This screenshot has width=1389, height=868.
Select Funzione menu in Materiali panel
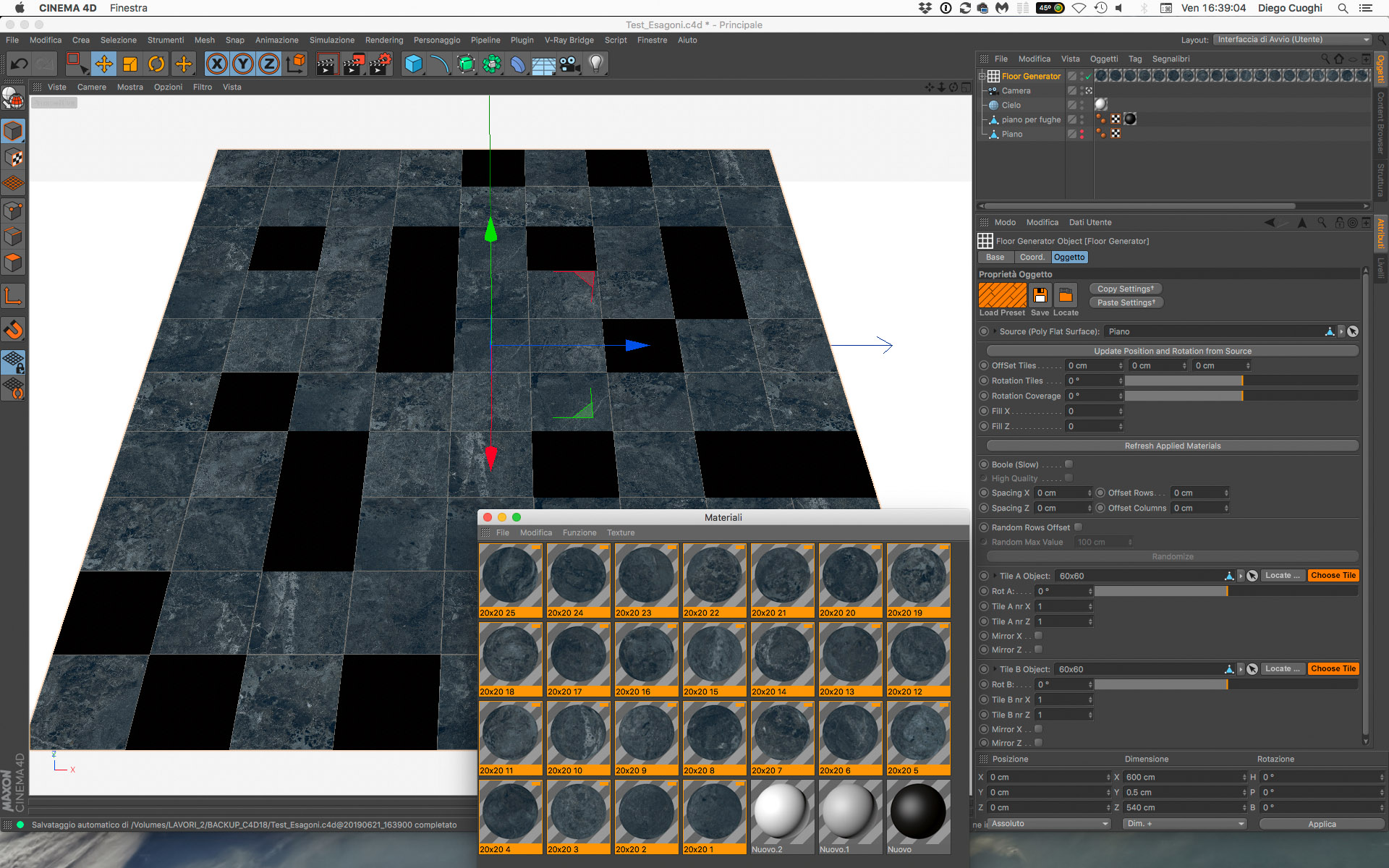pyautogui.click(x=578, y=532)
